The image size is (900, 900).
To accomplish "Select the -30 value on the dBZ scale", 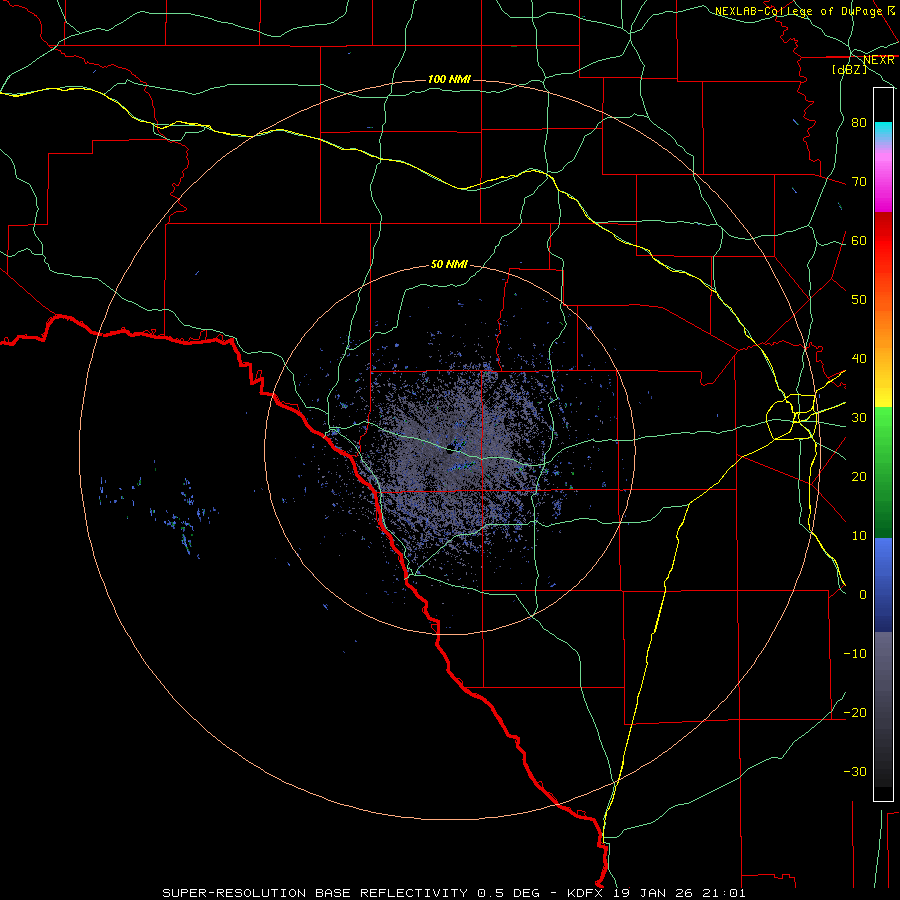I will tap(855, 771).
